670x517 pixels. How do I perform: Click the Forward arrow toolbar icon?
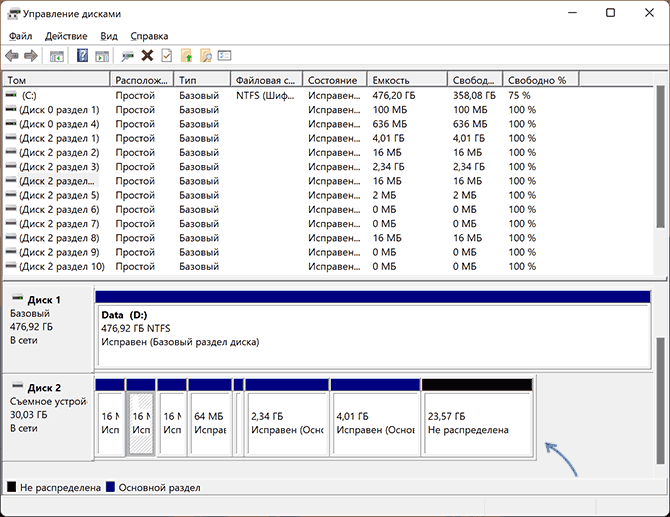(31, 56)
